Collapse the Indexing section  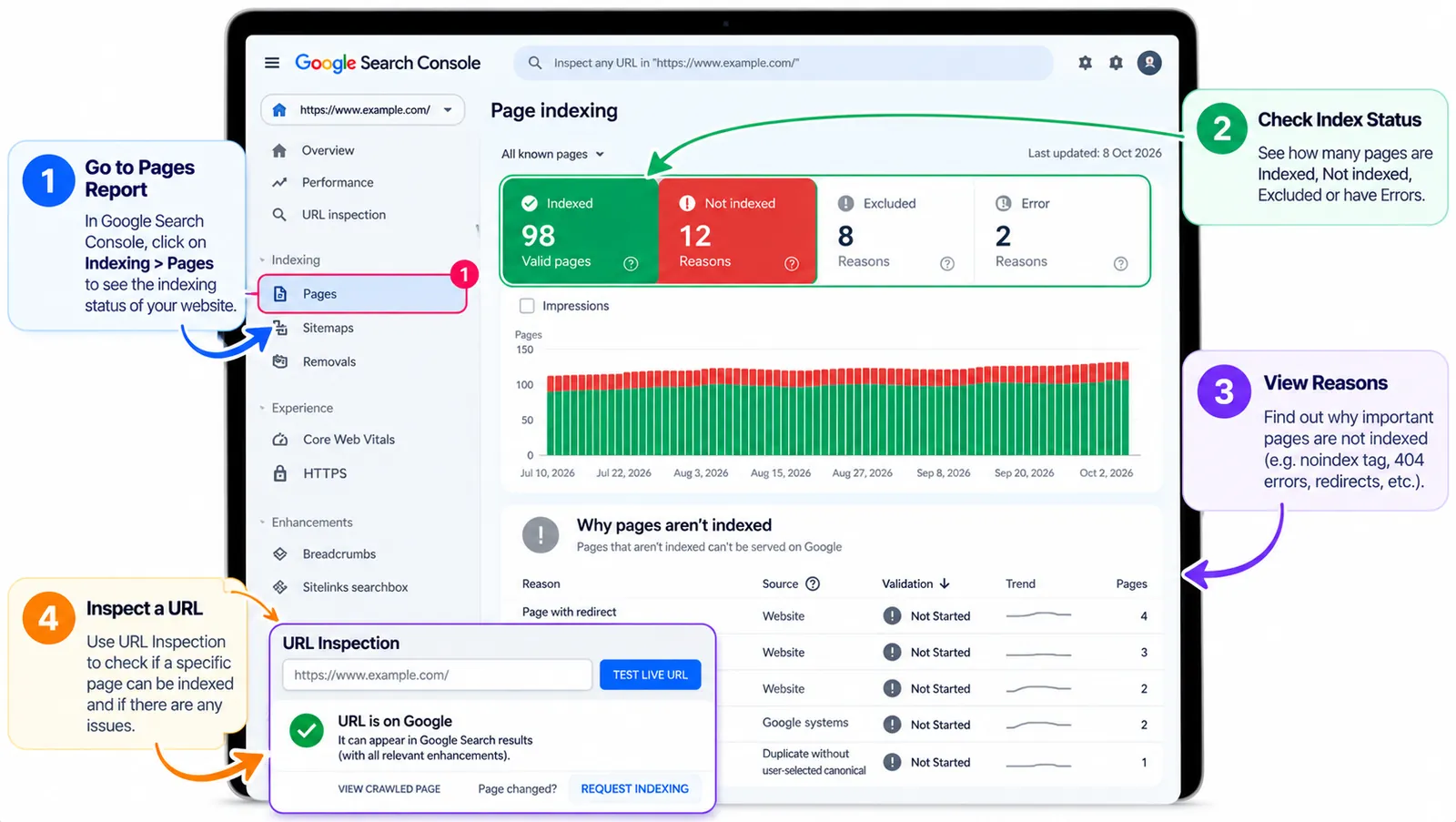pos(290,259)
